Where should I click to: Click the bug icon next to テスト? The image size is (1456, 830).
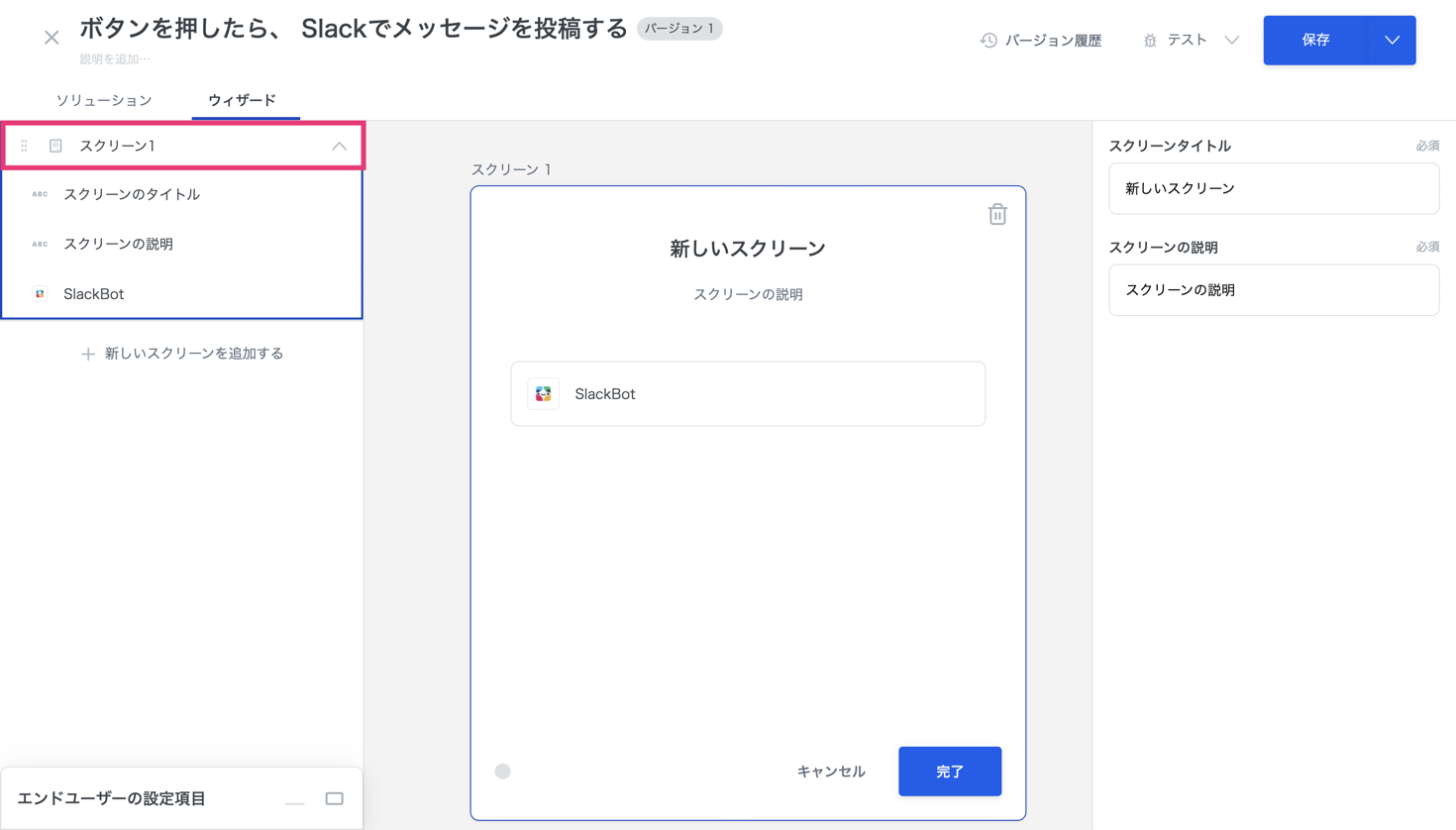point(1149,41)
